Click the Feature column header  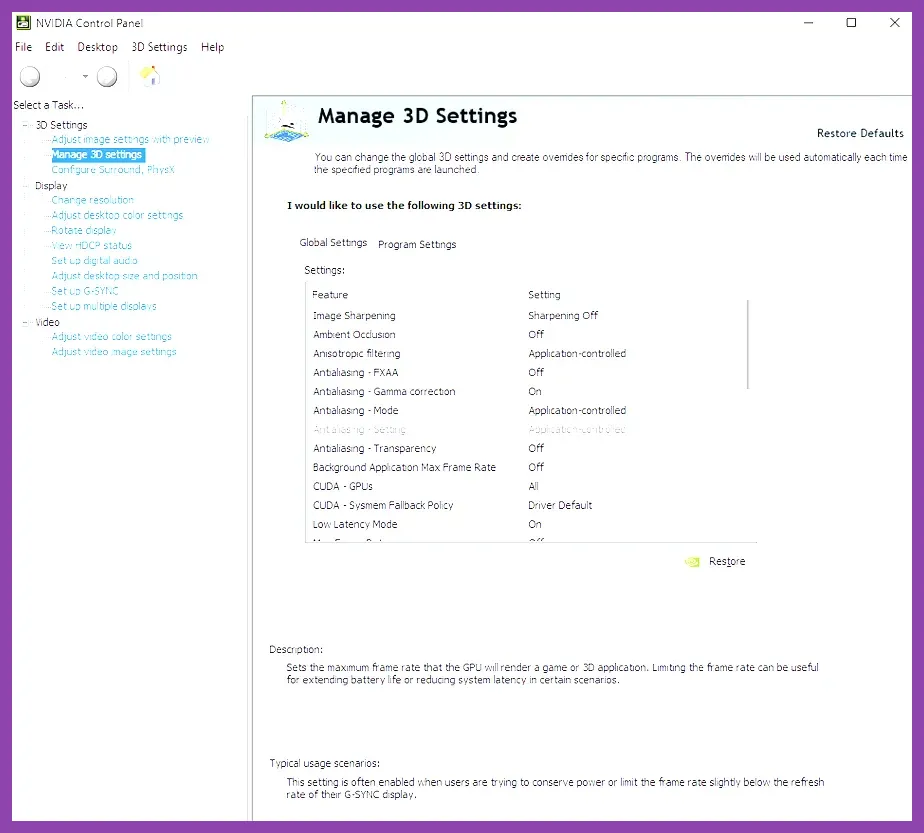[x=329, y=295]
